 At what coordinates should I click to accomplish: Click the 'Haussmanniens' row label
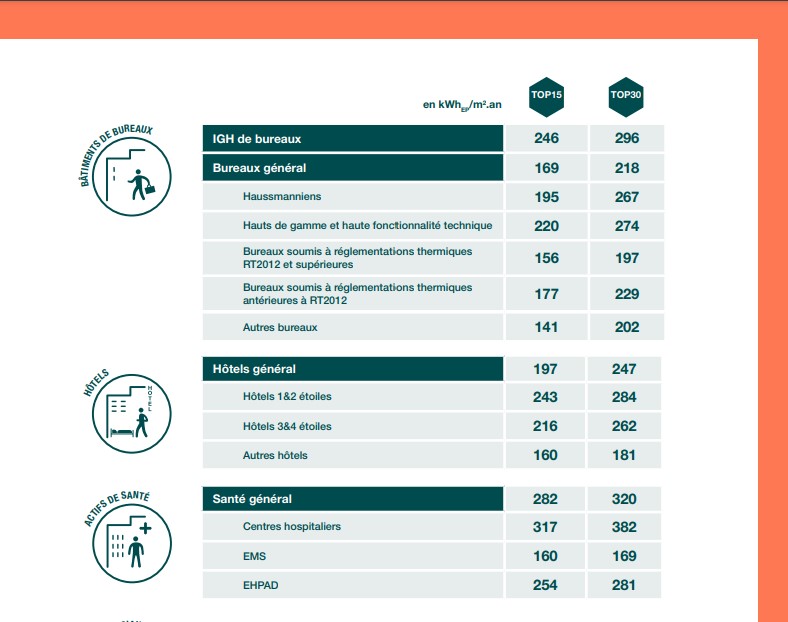pyautogui.click(x=282, y=196)
